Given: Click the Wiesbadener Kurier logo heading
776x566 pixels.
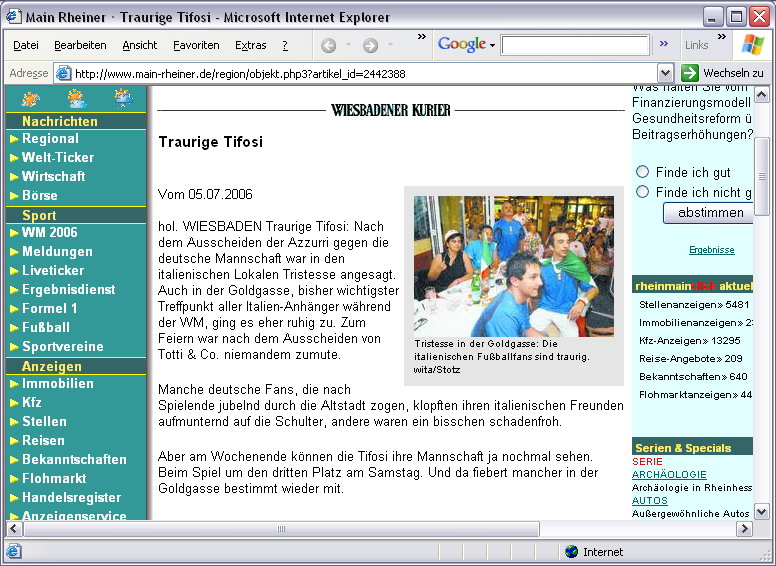Looking at the screenshot, I should point(390,110).
